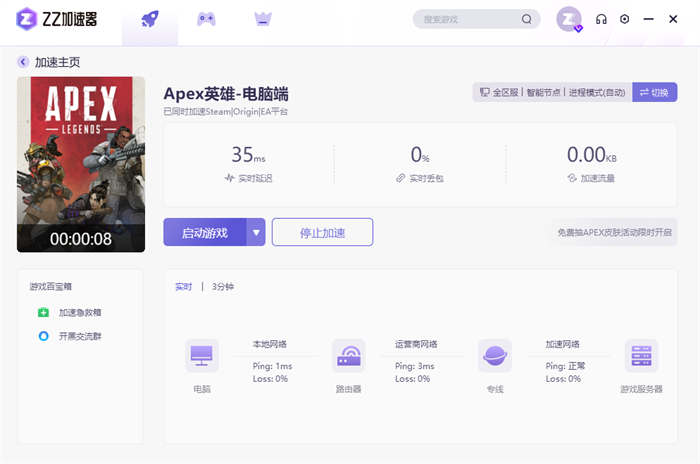
Task: Open the rocket acceleration tab
Action: (x=150, y=20)
